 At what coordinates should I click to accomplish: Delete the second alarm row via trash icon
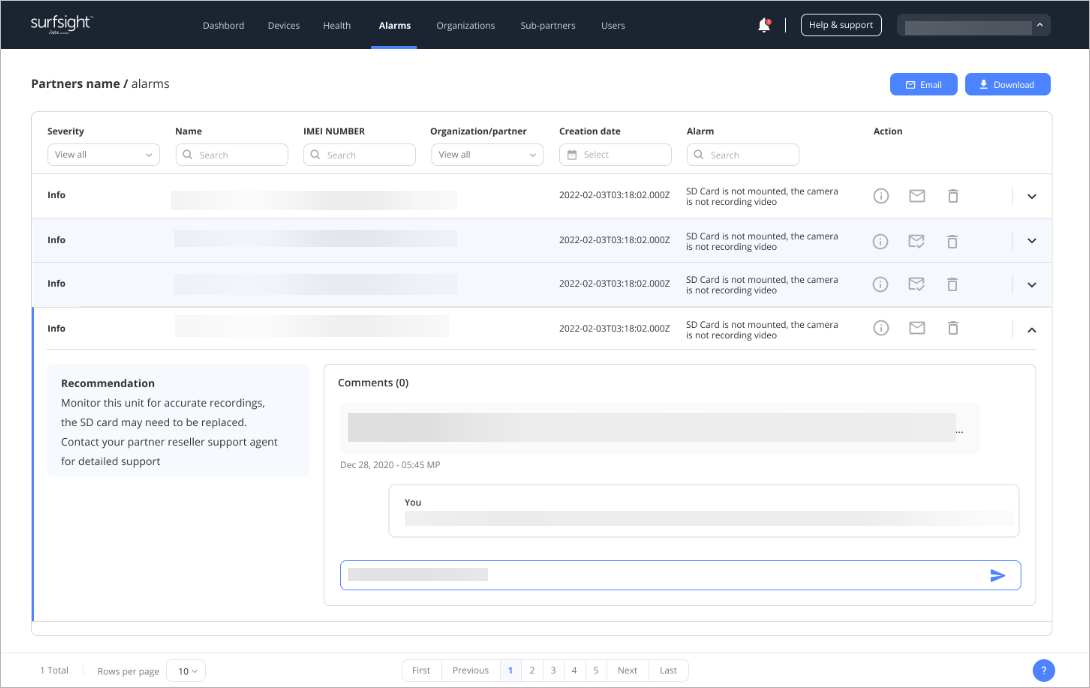point(952,241)
